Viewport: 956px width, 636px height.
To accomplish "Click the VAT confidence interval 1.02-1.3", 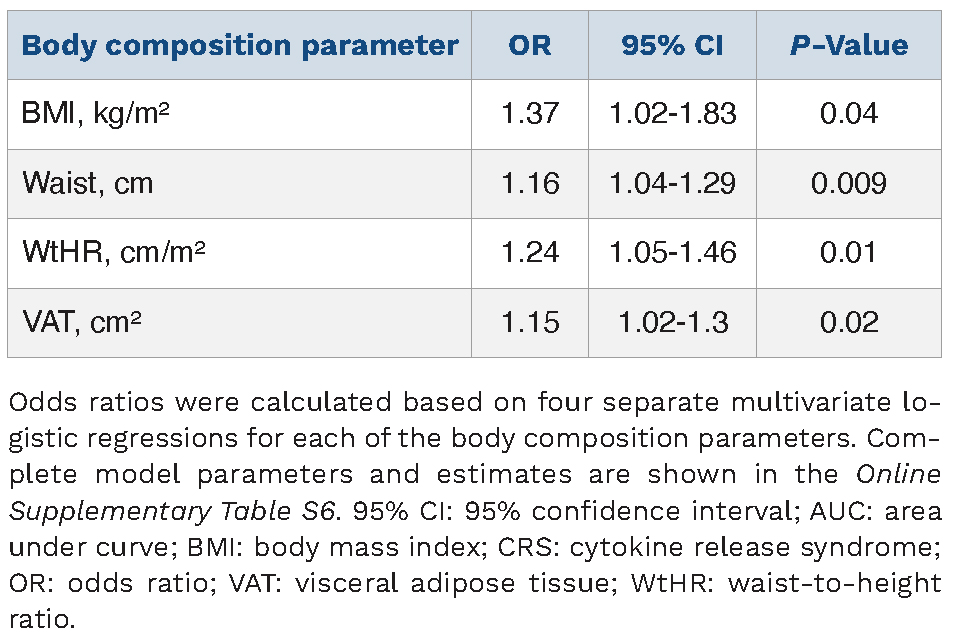I will tap(673, 323).
